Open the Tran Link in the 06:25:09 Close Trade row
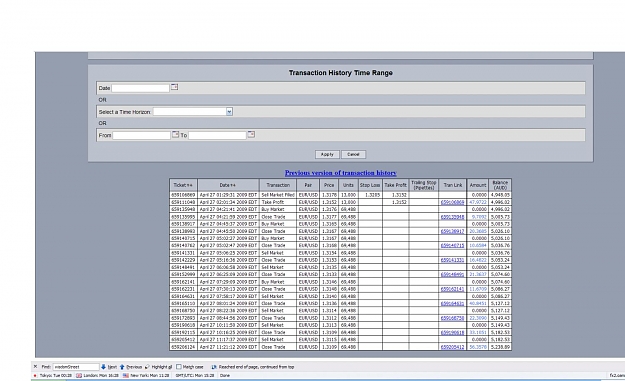This screenshot has width=625, height=381. [x=452, y=275]
